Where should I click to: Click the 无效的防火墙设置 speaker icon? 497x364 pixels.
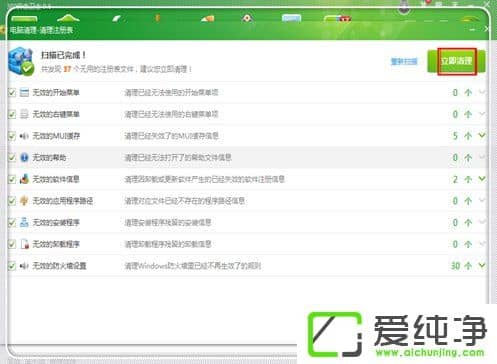pyautogui.click(x=24, y=266)
